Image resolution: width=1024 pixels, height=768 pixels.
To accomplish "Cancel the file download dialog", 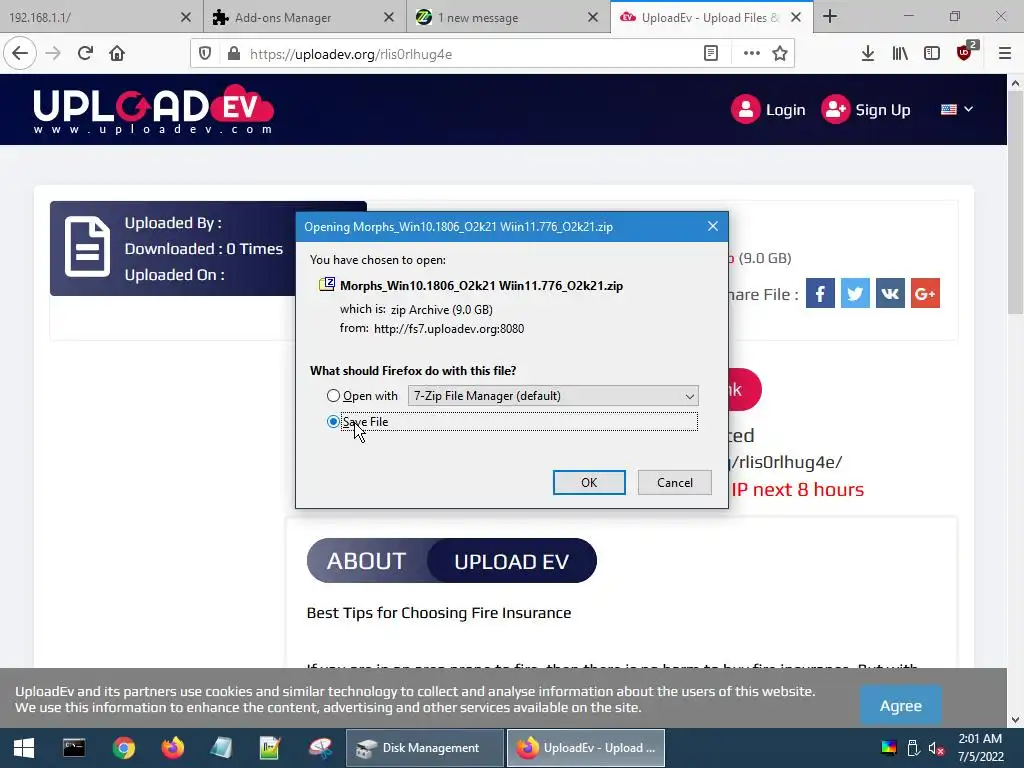I will point(675,483).
